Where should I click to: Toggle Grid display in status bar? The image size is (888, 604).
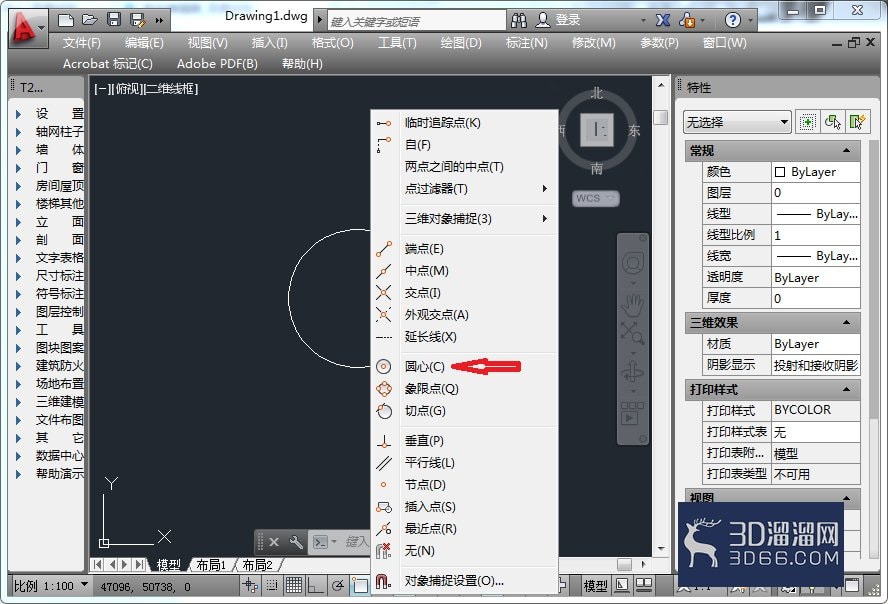pyautogui.click(x=293, y=585)
